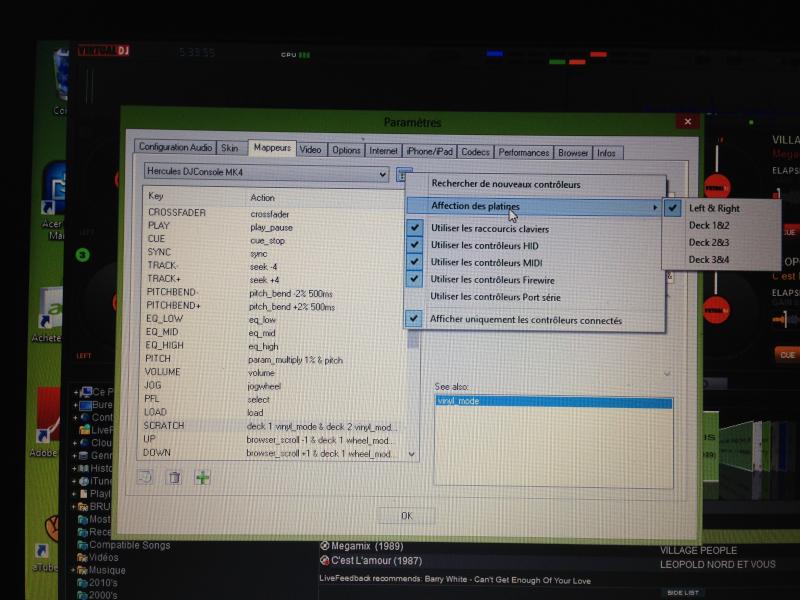The width and height of the screenshot is (800, 600).
Task: Open the Performances tab
Action: tap(524, 152)
